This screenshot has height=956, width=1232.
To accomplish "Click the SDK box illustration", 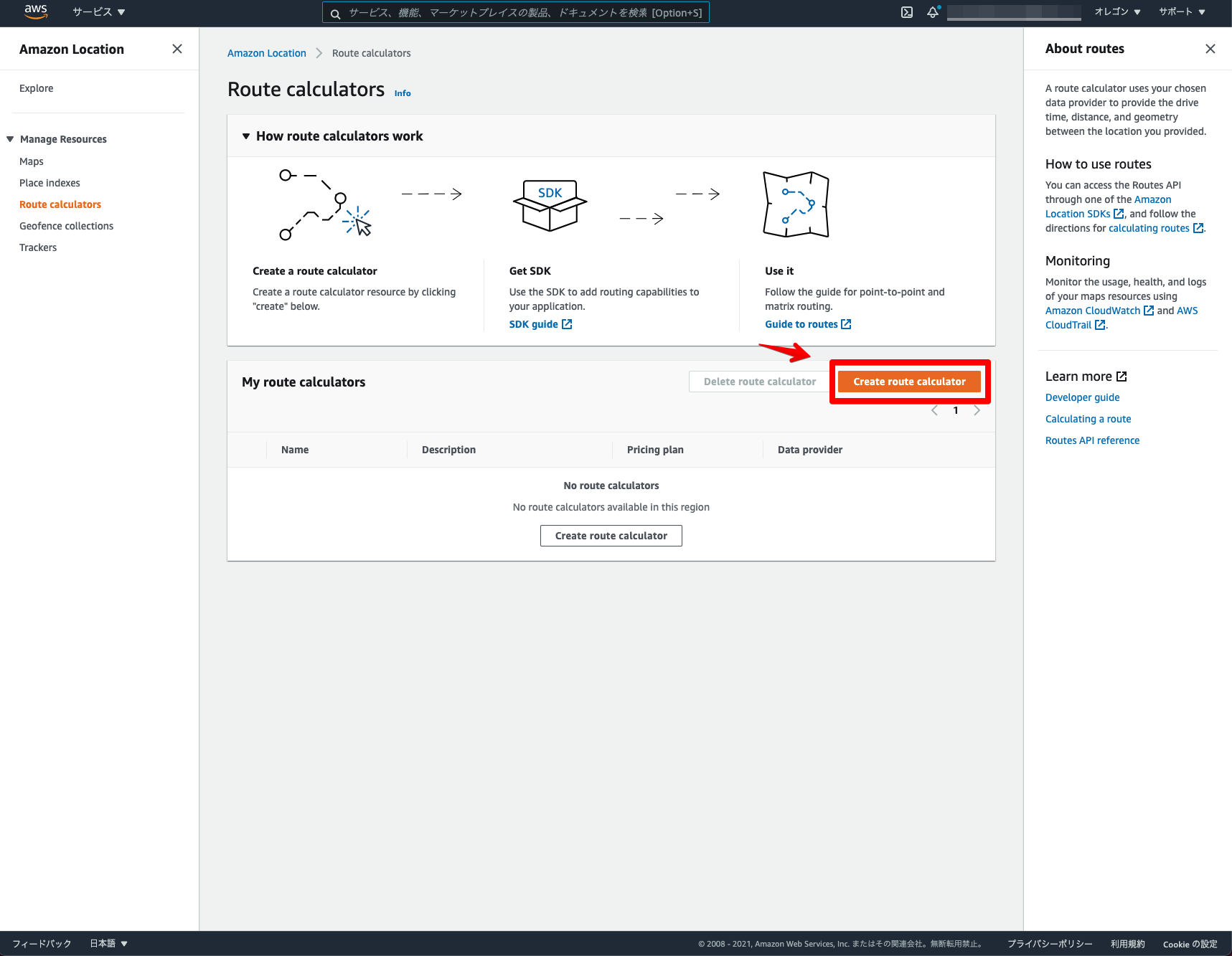I will [550, 205].
